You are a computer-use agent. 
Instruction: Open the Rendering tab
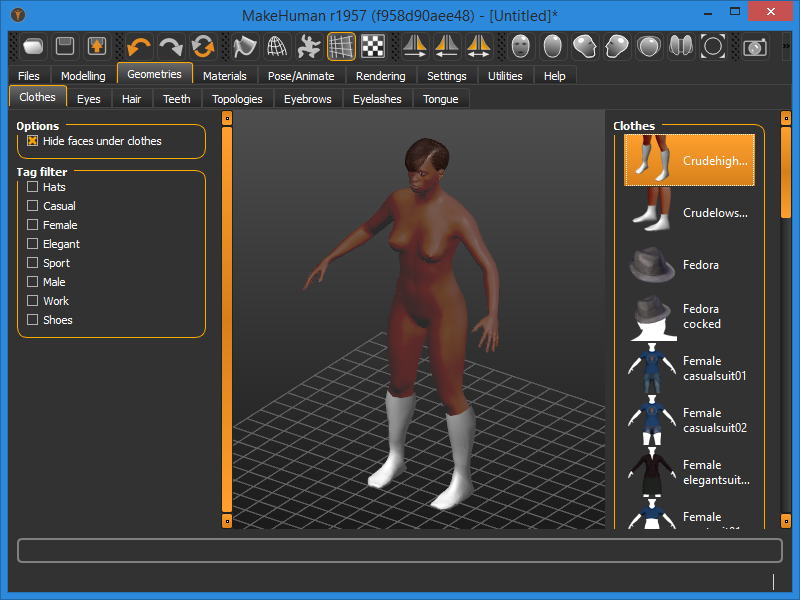tap(381, 76)
